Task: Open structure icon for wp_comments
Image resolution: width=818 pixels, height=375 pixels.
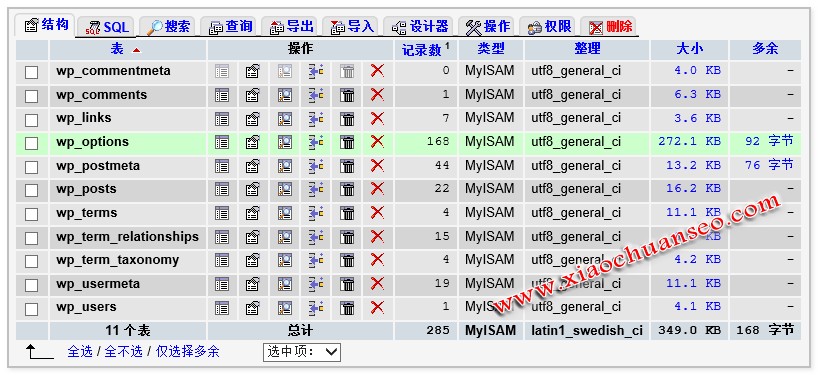Action: [253, 95]
